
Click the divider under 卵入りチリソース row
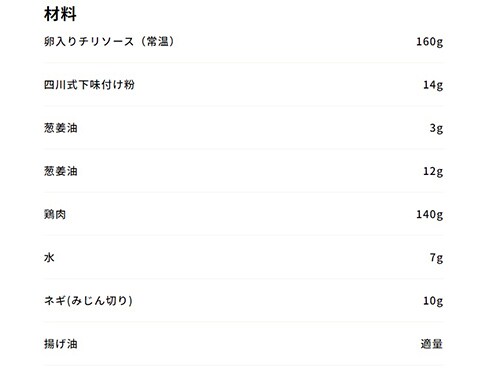pyautogui.click(x=243, y=63)
